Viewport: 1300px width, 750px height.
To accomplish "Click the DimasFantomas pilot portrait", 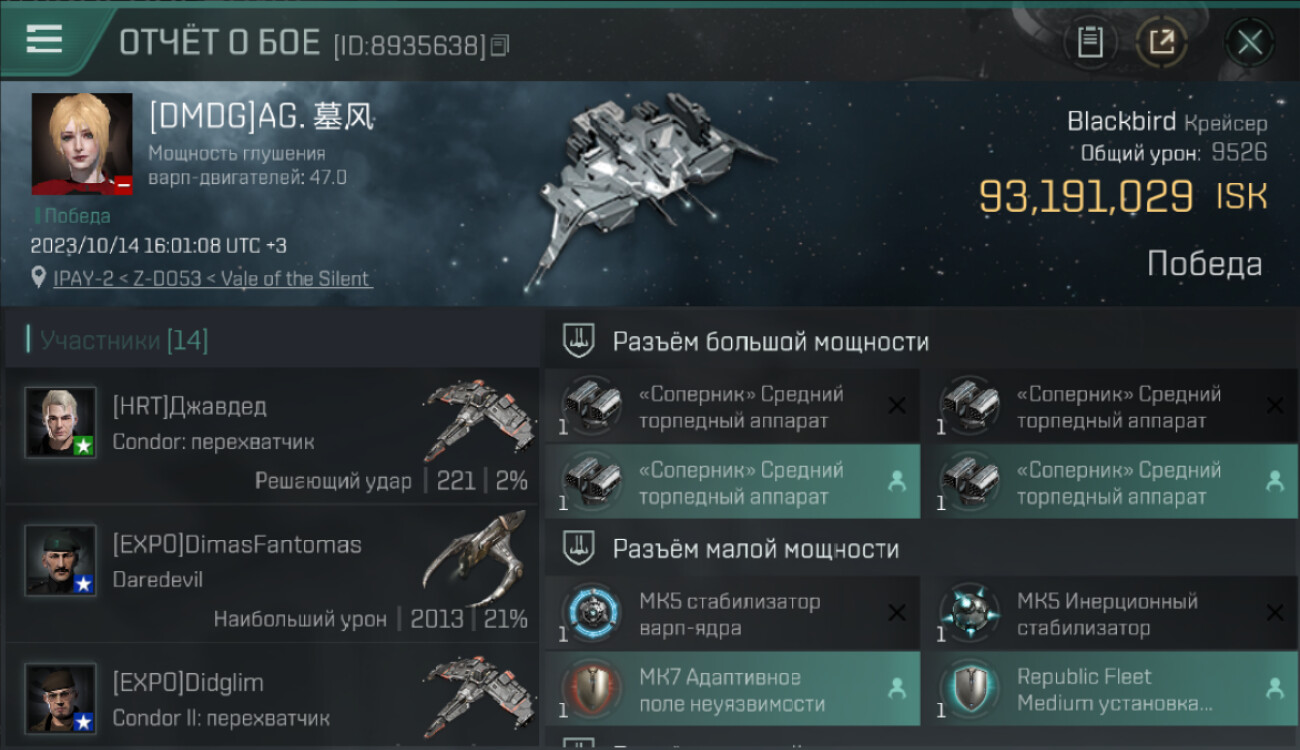I will 61,561.
